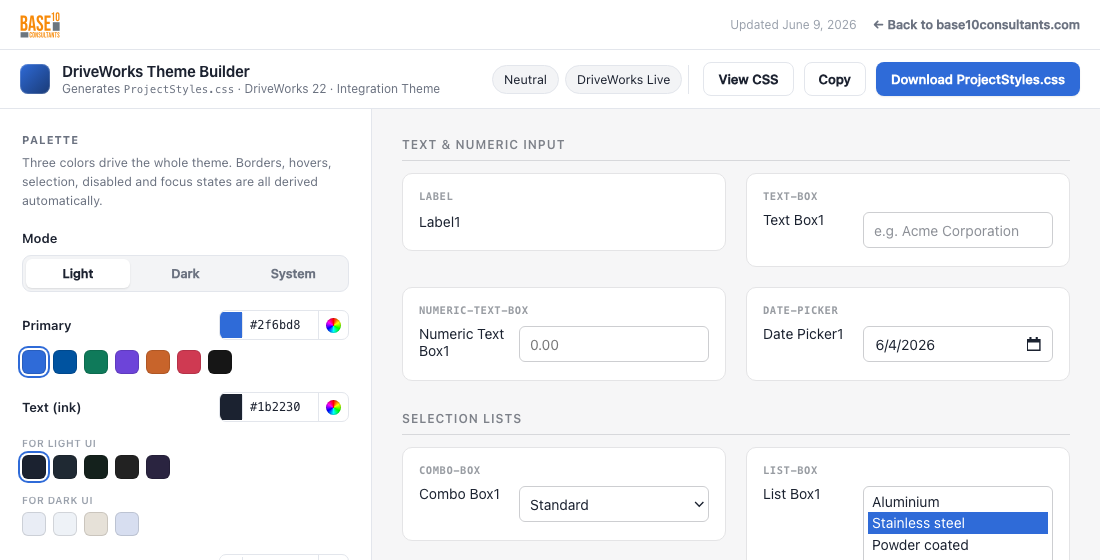Choose the lavender-blue For Dark UI swatch
The image size is (1100, 560).
(x=127, y=524)
